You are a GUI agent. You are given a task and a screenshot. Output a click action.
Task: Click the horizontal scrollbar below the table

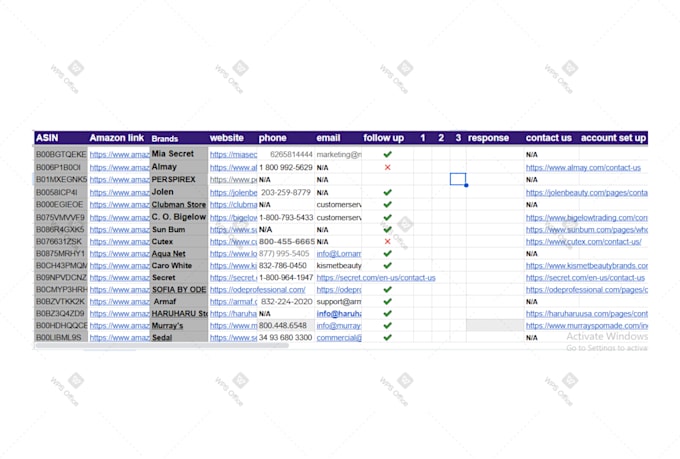pos(162,346)
